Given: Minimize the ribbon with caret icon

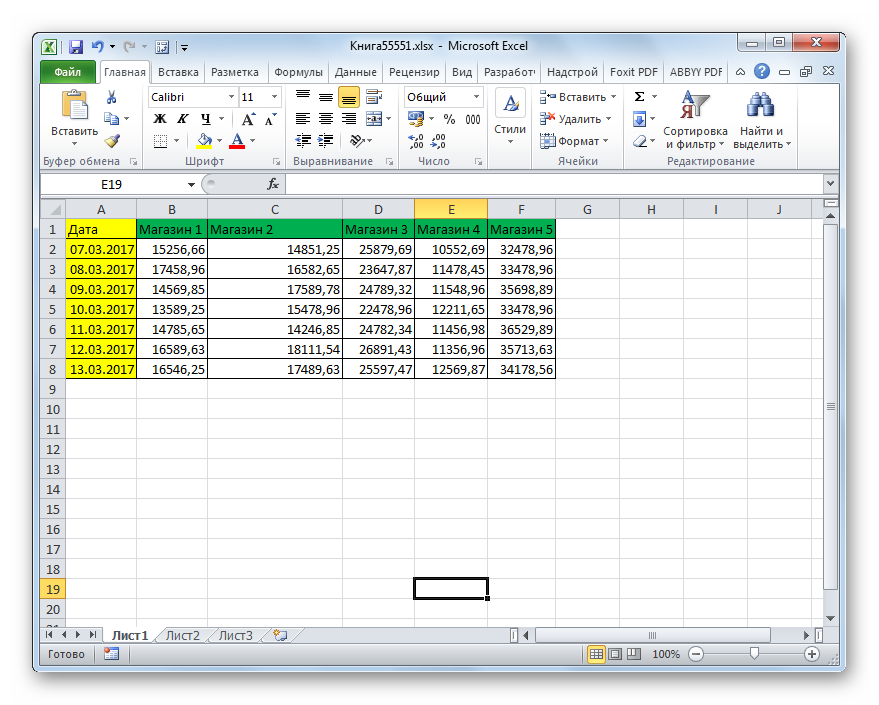Looking at the screenshot, I should (x=741, y=72).
